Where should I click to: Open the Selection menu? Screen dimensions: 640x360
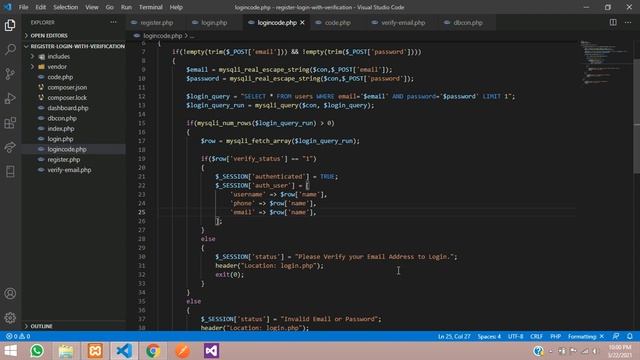pyautogui.click(x=65, y=7)
